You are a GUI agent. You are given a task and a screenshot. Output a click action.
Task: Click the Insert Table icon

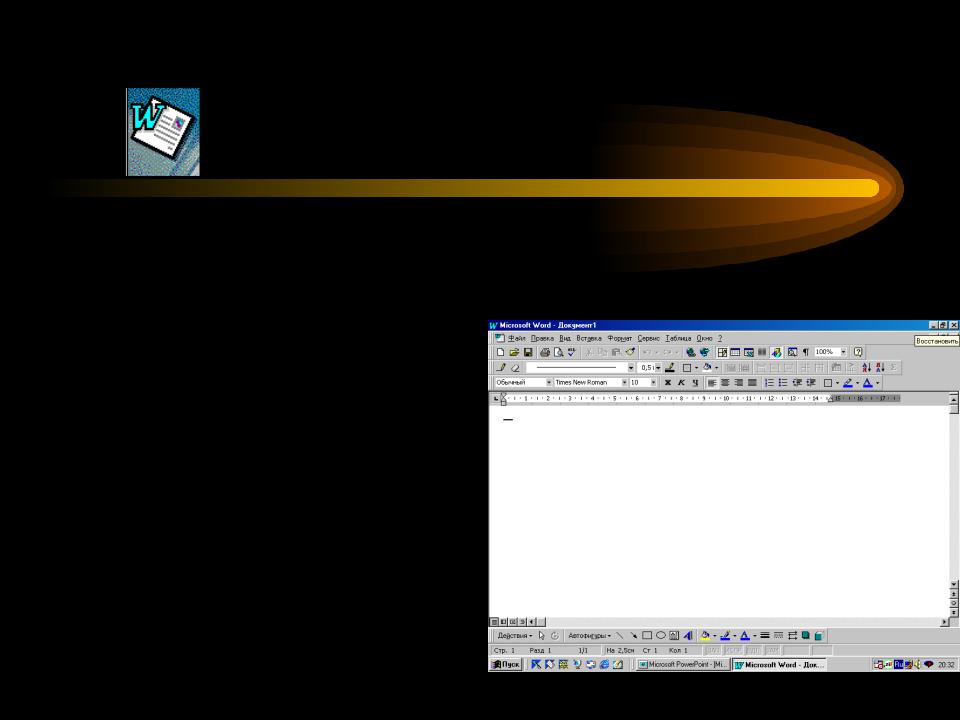[x=735, y=352]
